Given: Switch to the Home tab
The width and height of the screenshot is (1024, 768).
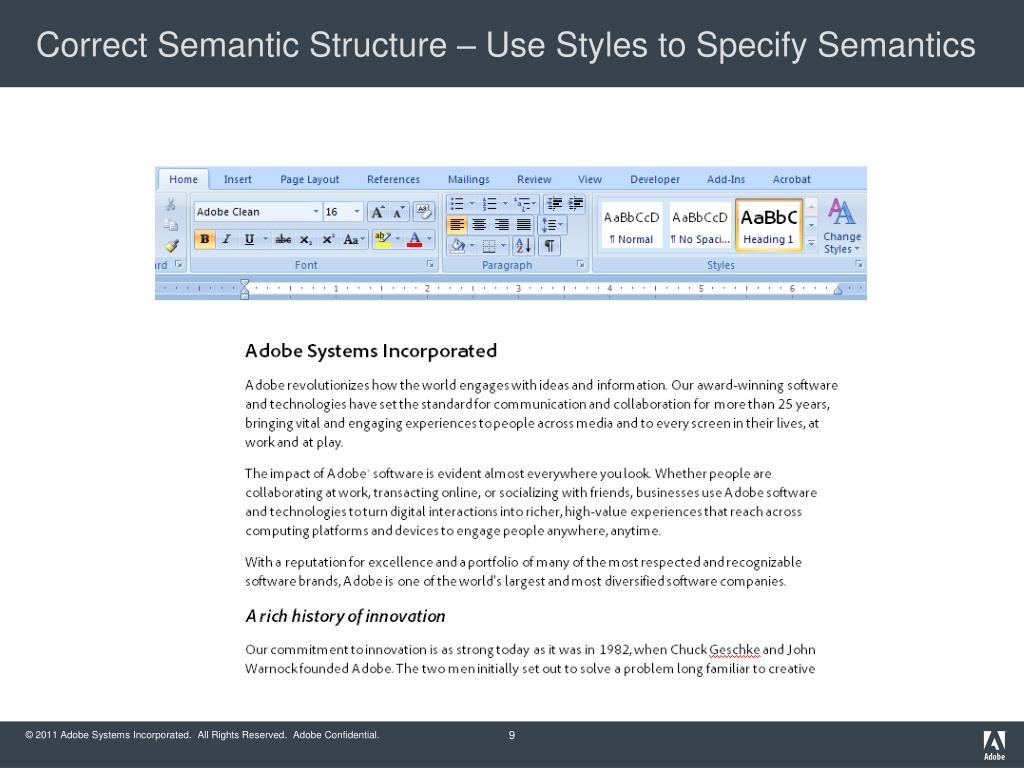Looking at the screenshot, I should 184,179.
